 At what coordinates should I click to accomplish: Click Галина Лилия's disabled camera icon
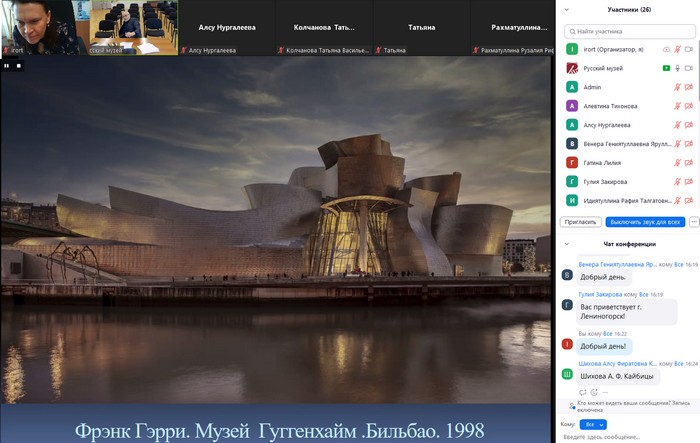[x=689, y=163]
